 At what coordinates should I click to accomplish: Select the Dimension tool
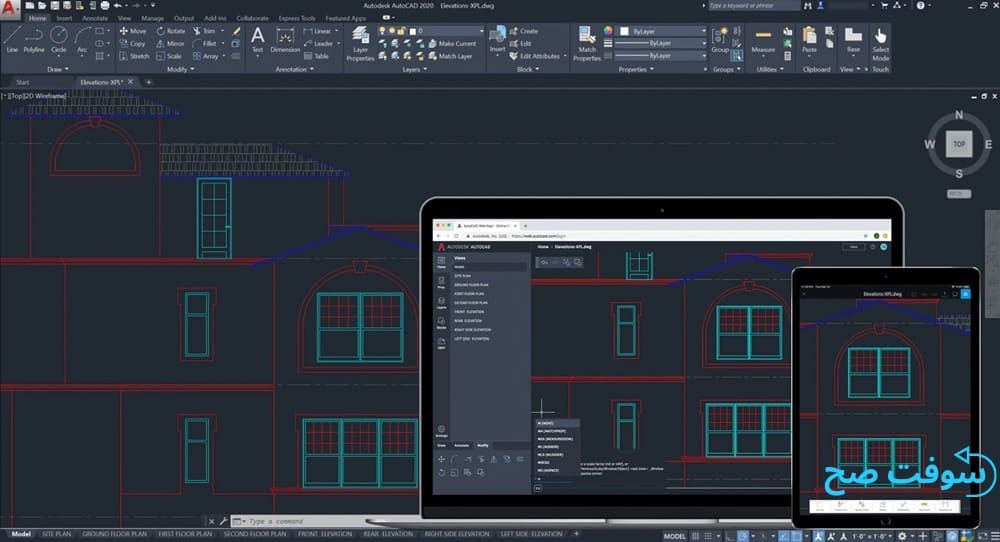(285, 40)
